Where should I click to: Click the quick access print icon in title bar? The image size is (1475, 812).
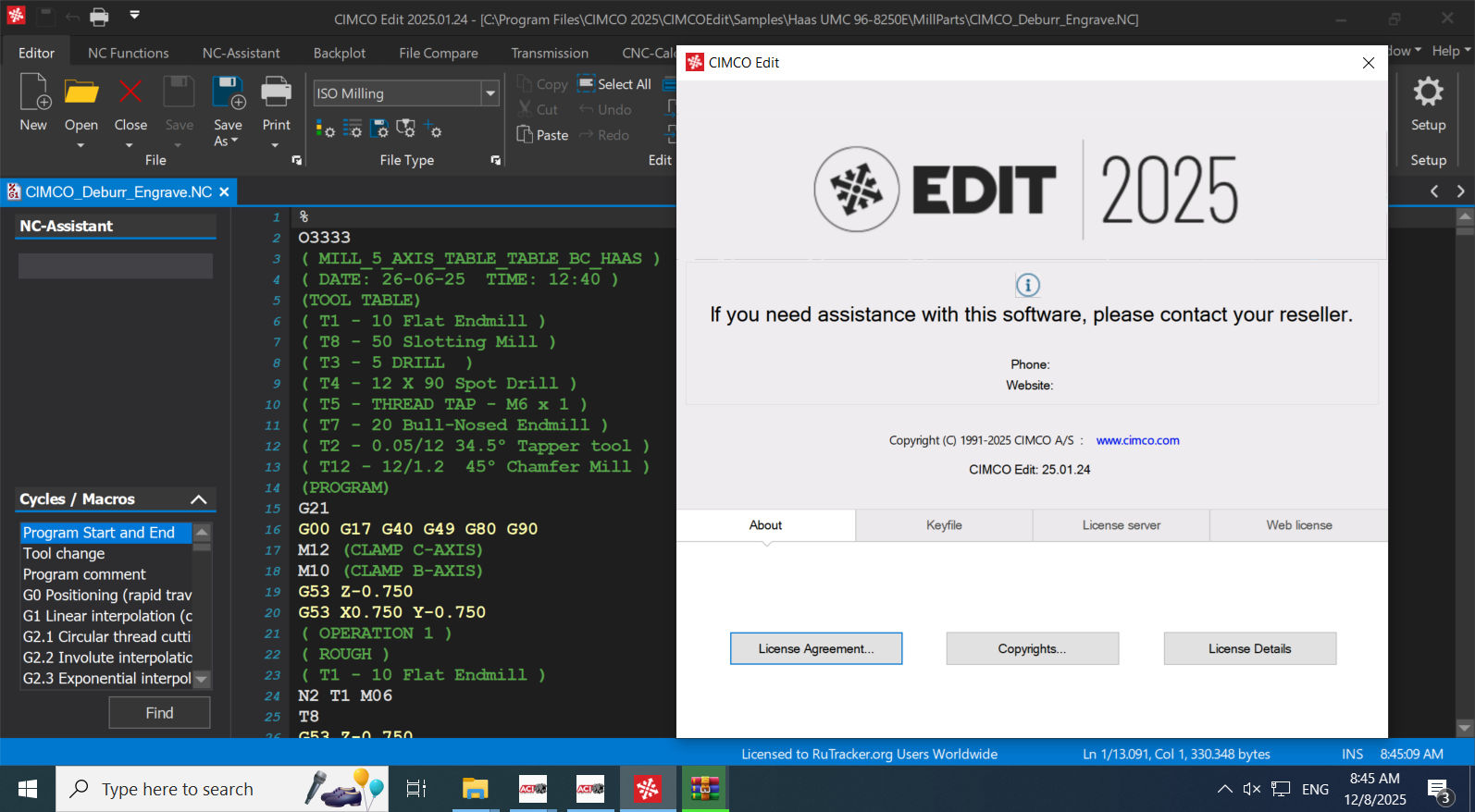coord(99,16)
